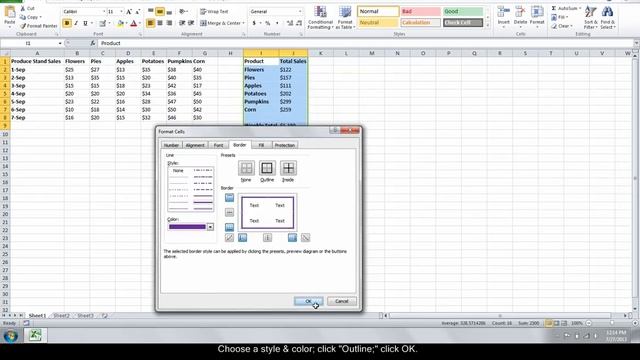640x360 pixels.
Task: Open the Font name Calibri dropdown
Action: pos(104,12)
